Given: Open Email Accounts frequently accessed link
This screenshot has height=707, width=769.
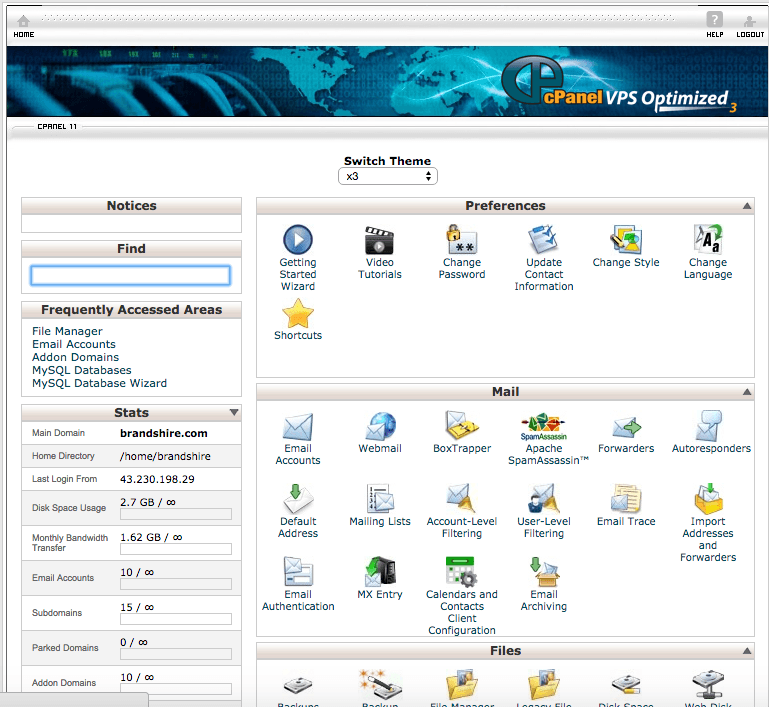Looking at the screenshot, I should (74, 344).
